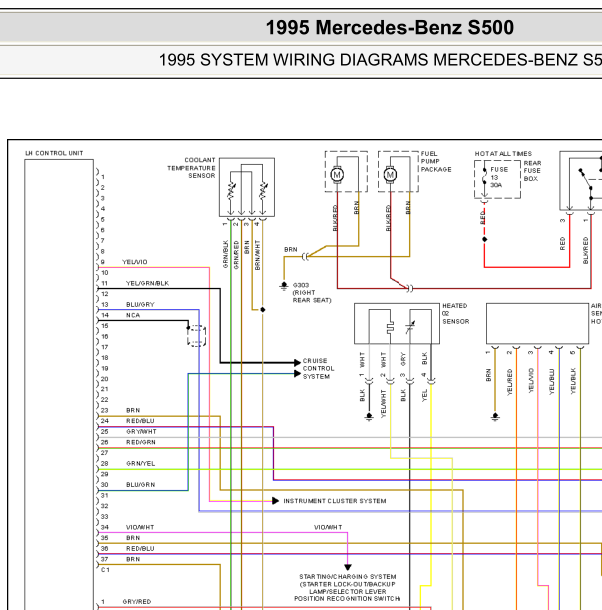
Task: Click the "BLU/GRN" label at pin 30
Action: [140, 485]
